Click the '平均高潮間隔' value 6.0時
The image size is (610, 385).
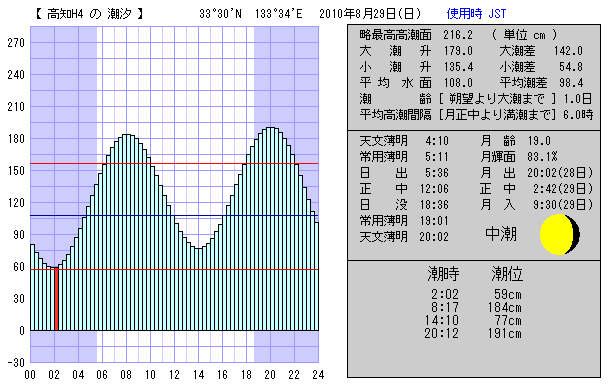[578, 115]
